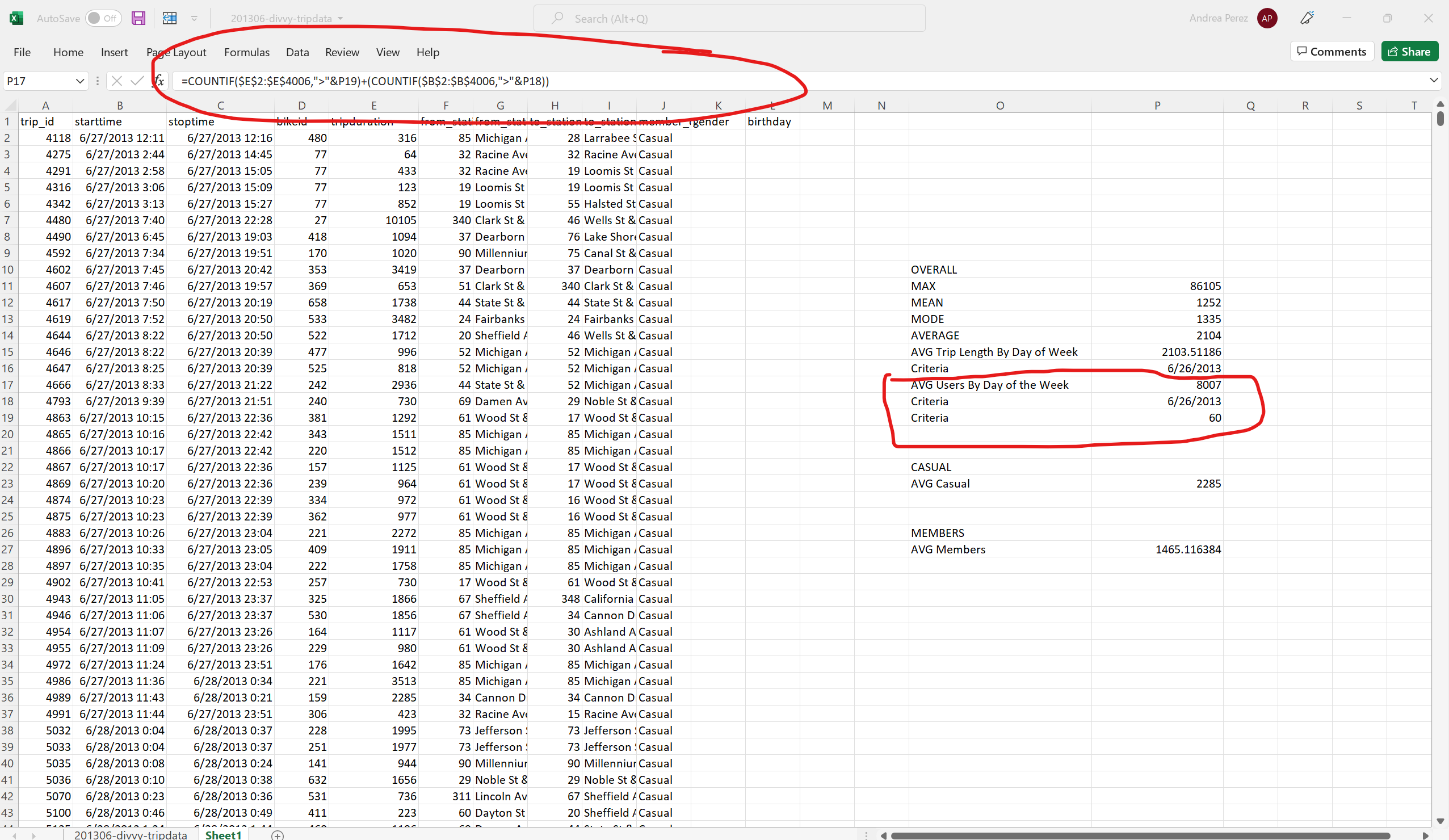Open the Page Layout tab
This screenshot has height=840, width=1449.
pos(176,52)
